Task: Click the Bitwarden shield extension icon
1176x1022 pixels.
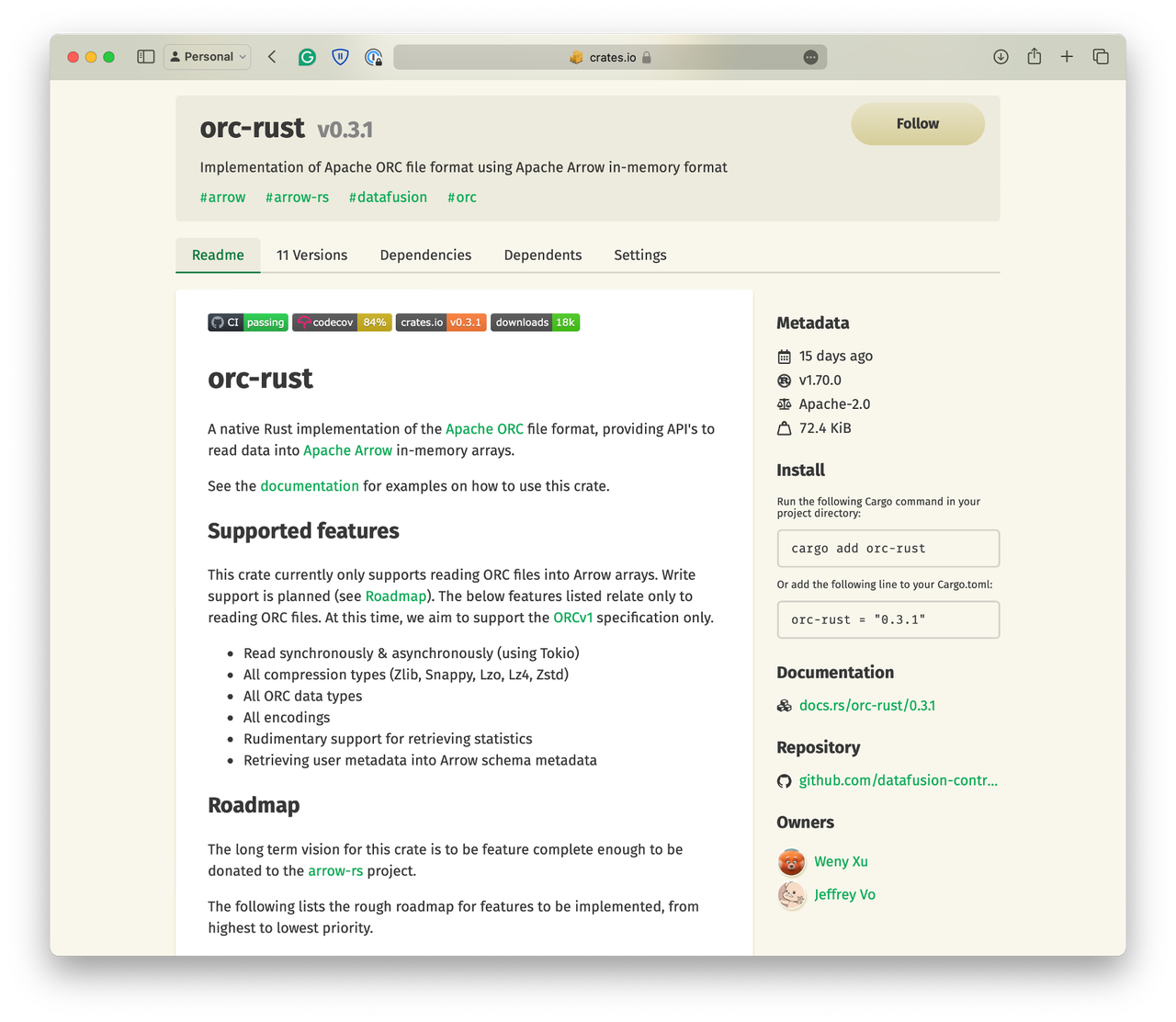Action: click(340, 57)
